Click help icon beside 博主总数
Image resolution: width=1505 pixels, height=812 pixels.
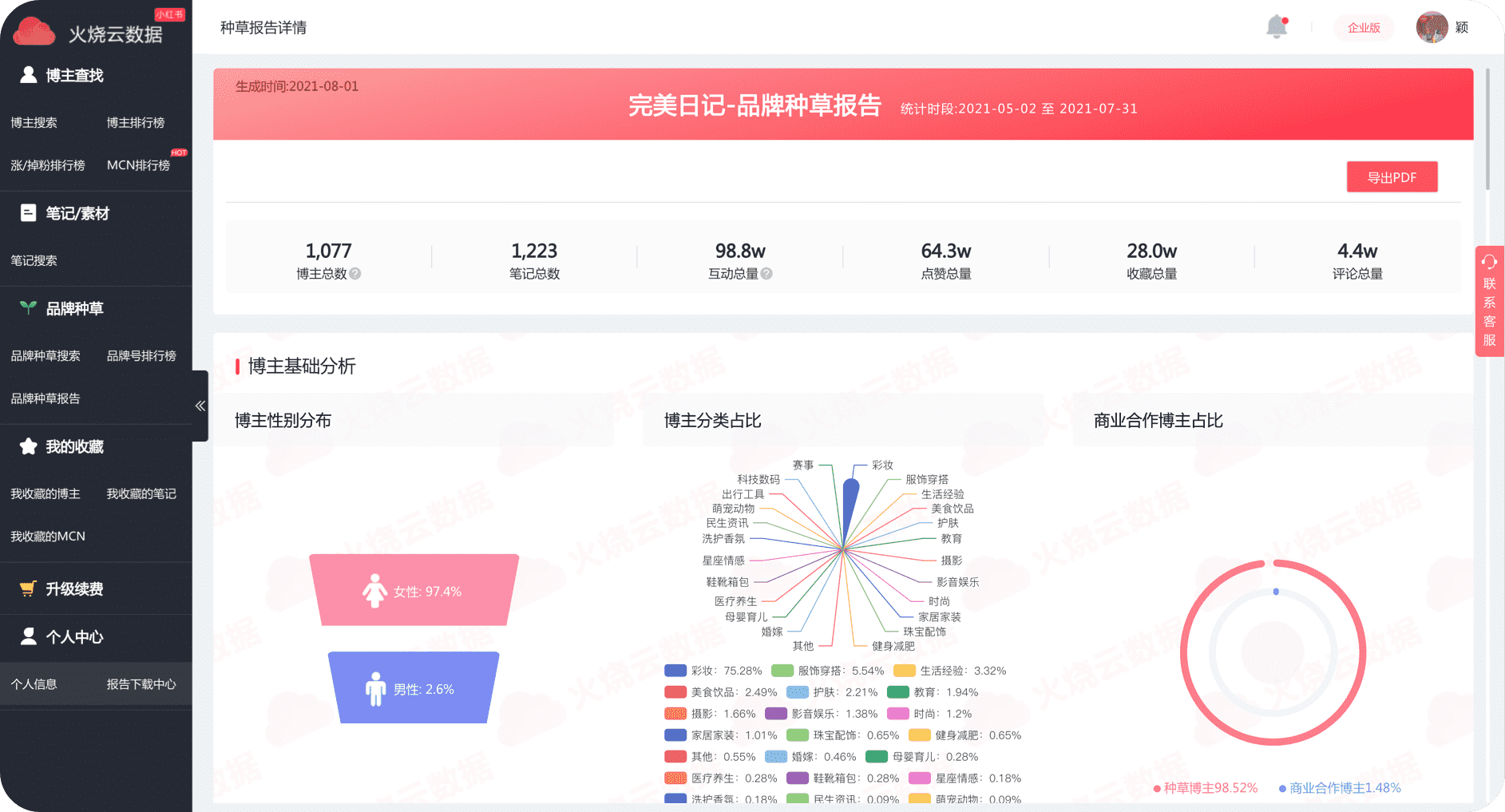pos(355,274)
